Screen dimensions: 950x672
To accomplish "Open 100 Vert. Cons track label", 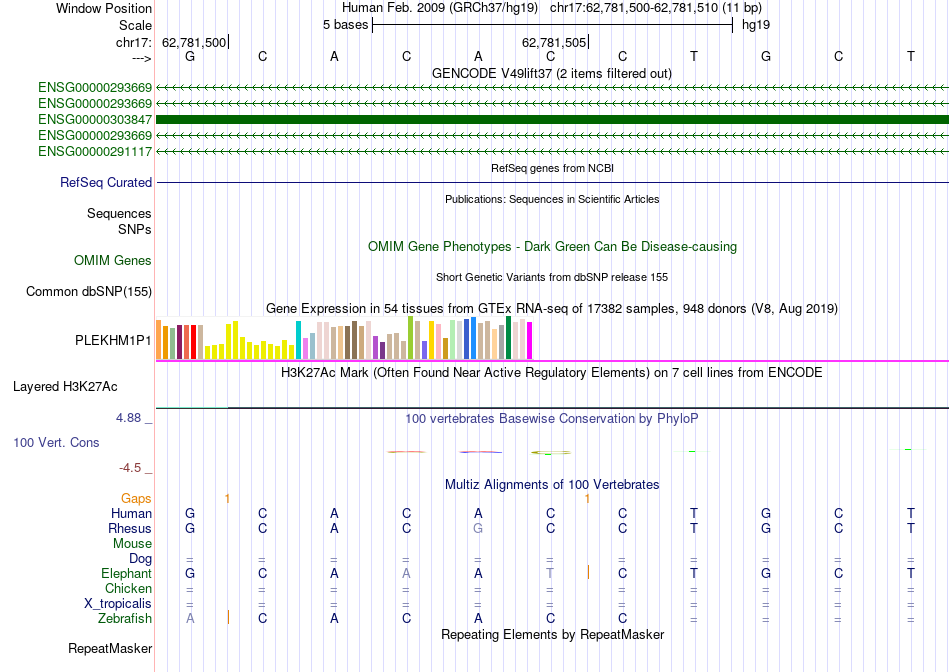I will pyautogui.click(x=56, y=442).
